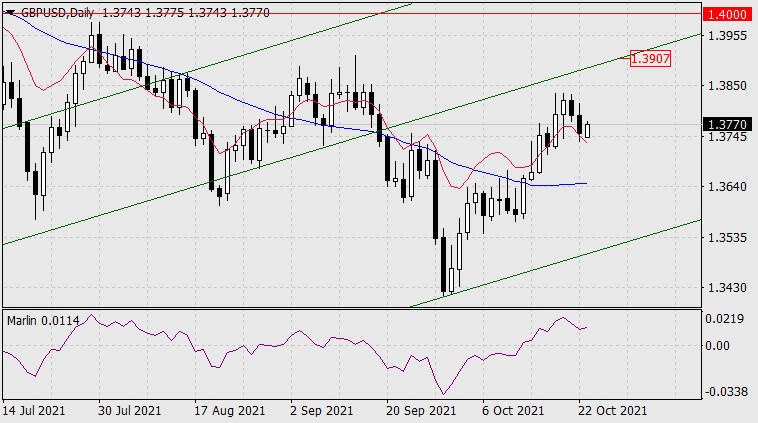Click the 30 Jul 2021 date label
Viewport: 758px width, 423px height.
(x=129, y=411)
